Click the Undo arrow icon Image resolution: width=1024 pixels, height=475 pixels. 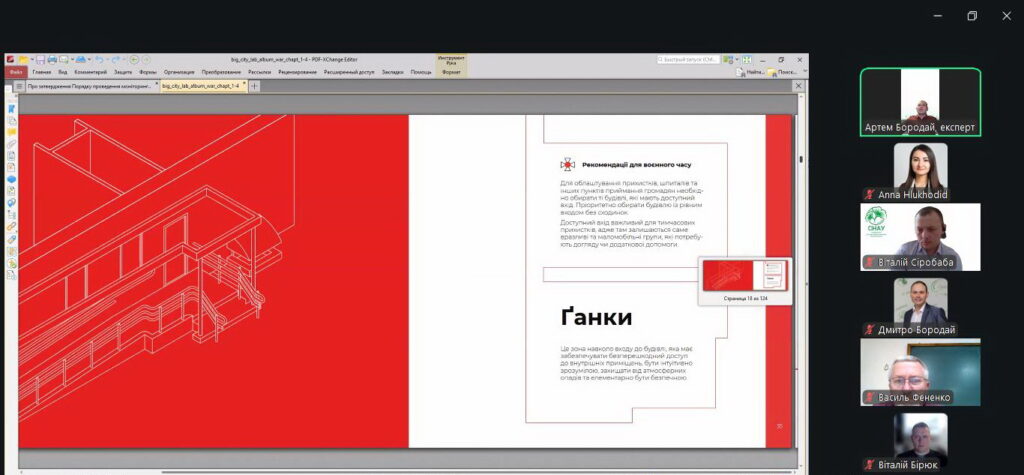click(x=99, y=59)
